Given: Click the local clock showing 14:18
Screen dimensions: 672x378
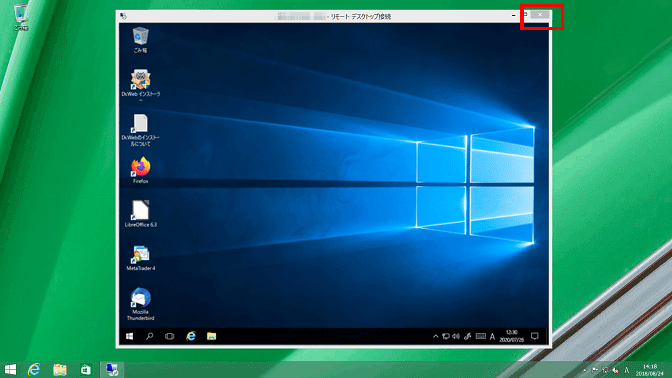Looking at the screenshot, I should pos(650,370).
